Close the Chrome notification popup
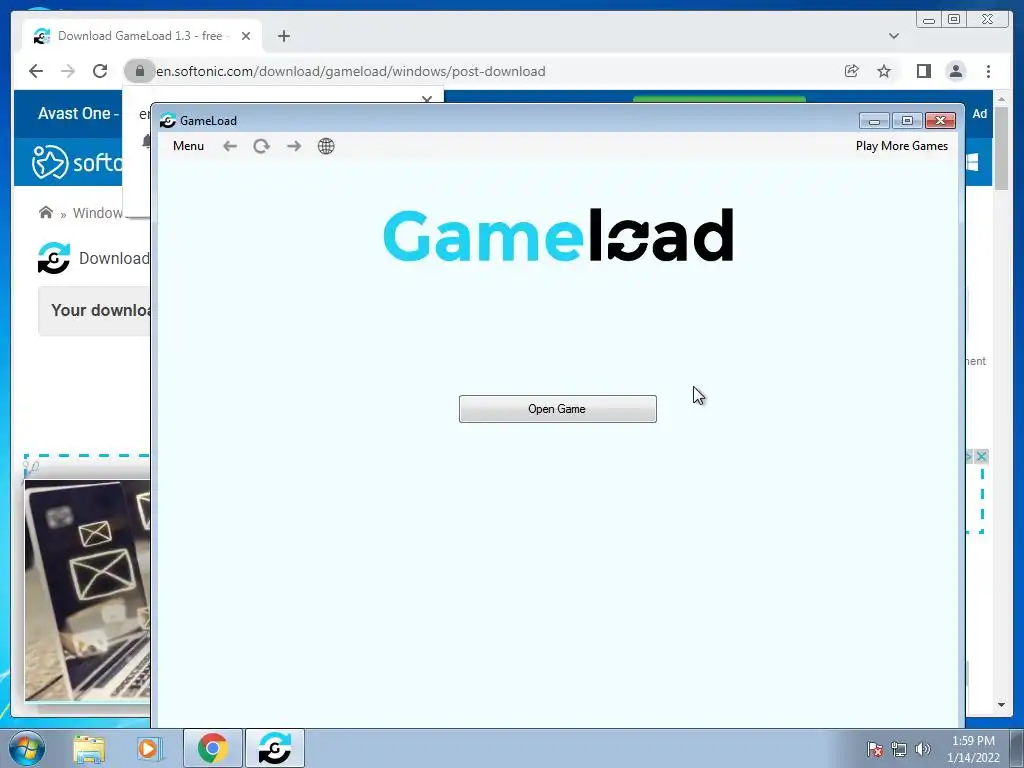 (x=427, y=99)
